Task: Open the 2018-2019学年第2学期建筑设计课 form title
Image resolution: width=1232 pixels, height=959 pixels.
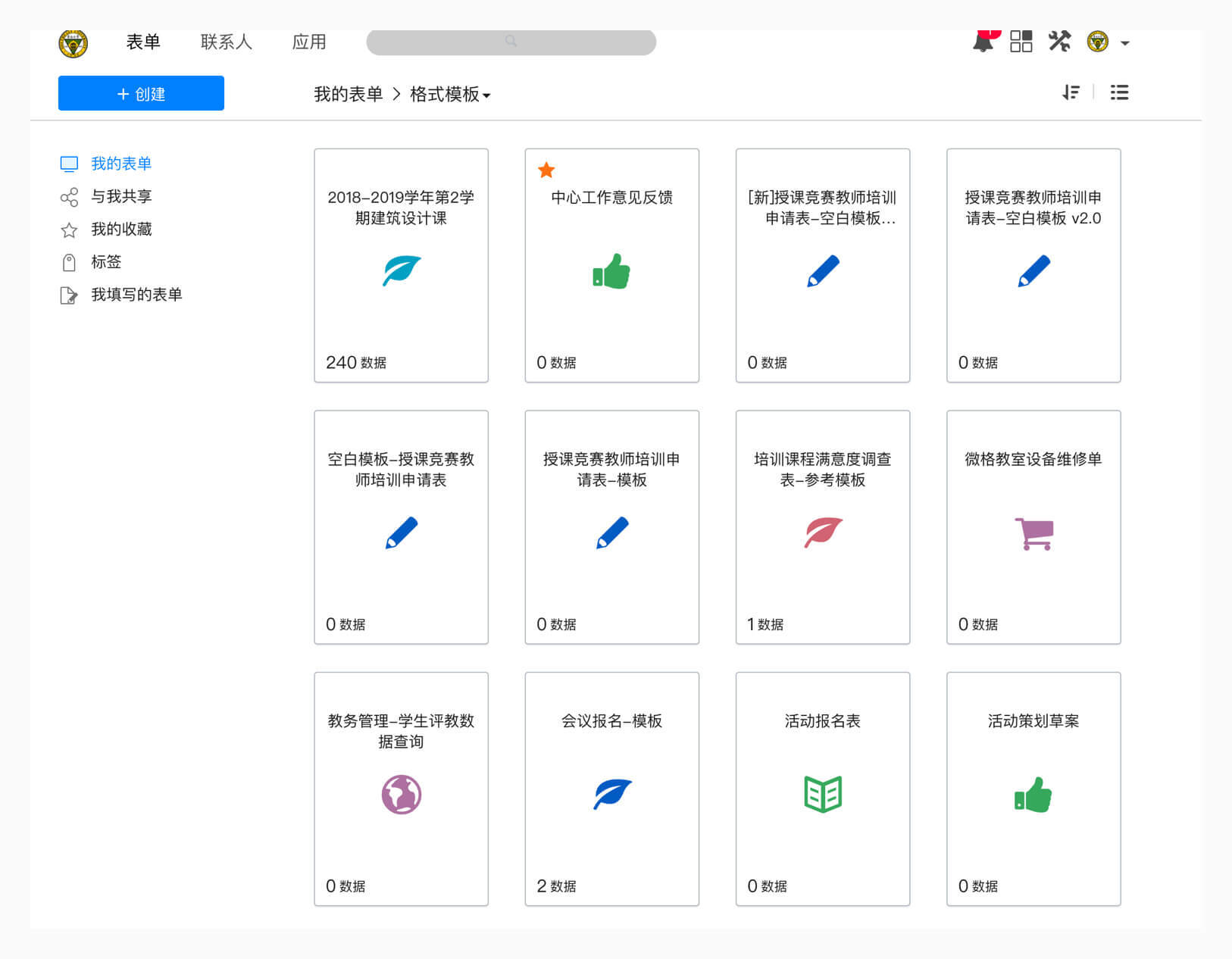Action: (x=402, y=208)
